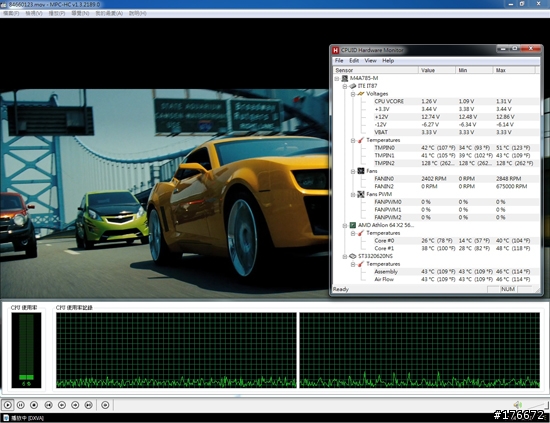Collapse the M4A785-M tree node
Image resolution: width=550 pixels, height=423 pixels.
337,79
